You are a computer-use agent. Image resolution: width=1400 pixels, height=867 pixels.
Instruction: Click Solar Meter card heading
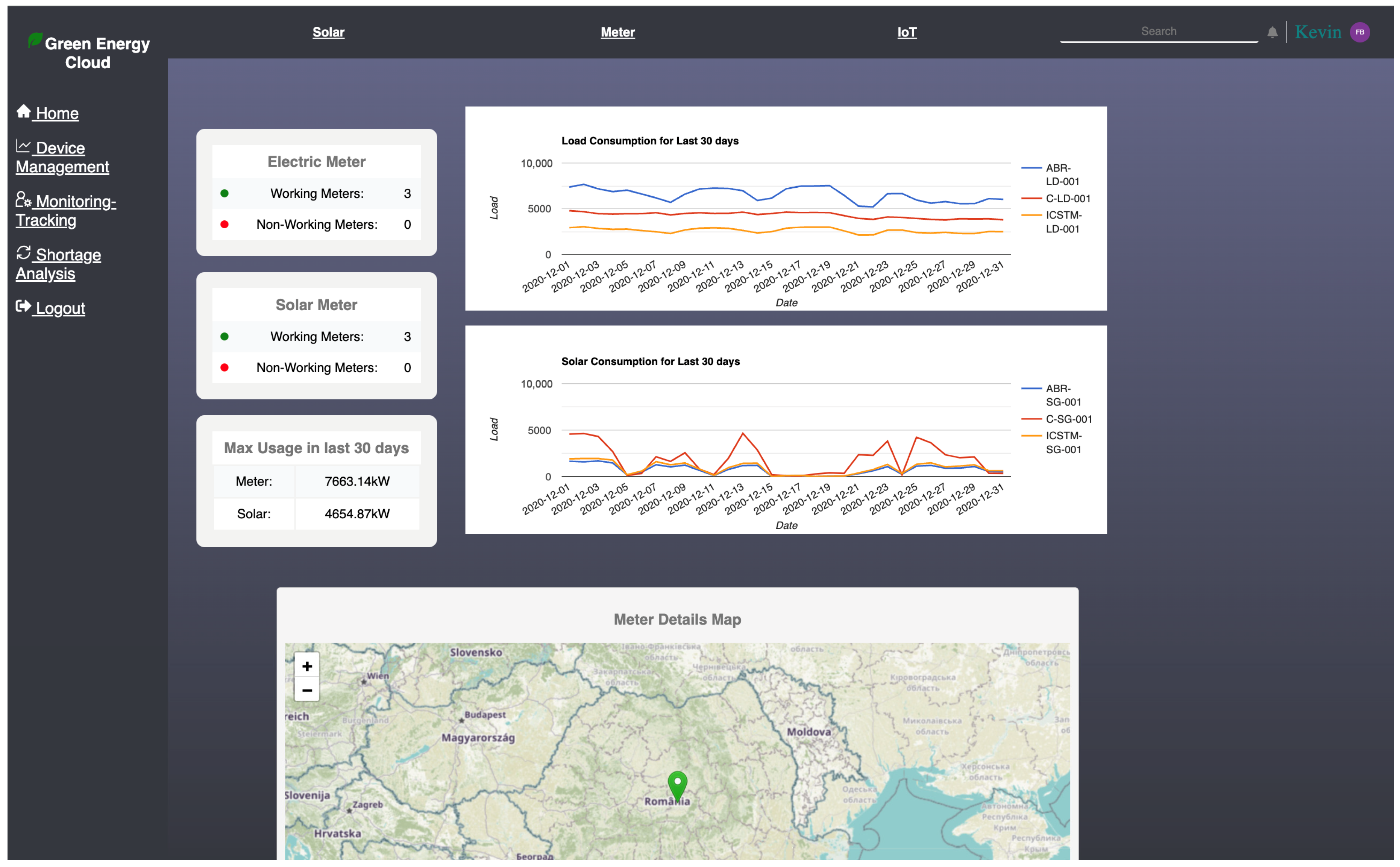tap(317, 304)
